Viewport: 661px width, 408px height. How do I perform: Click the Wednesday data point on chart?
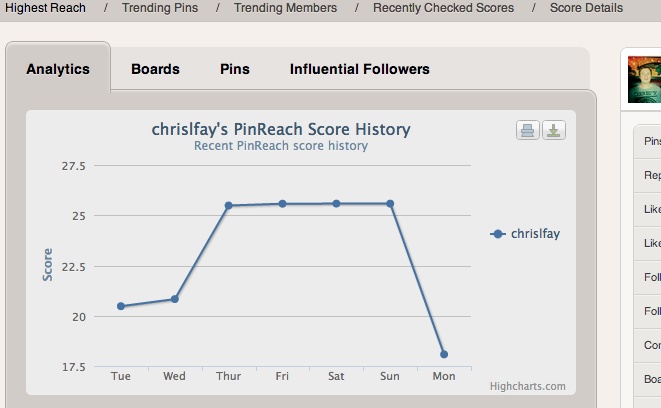click(175, 299)
